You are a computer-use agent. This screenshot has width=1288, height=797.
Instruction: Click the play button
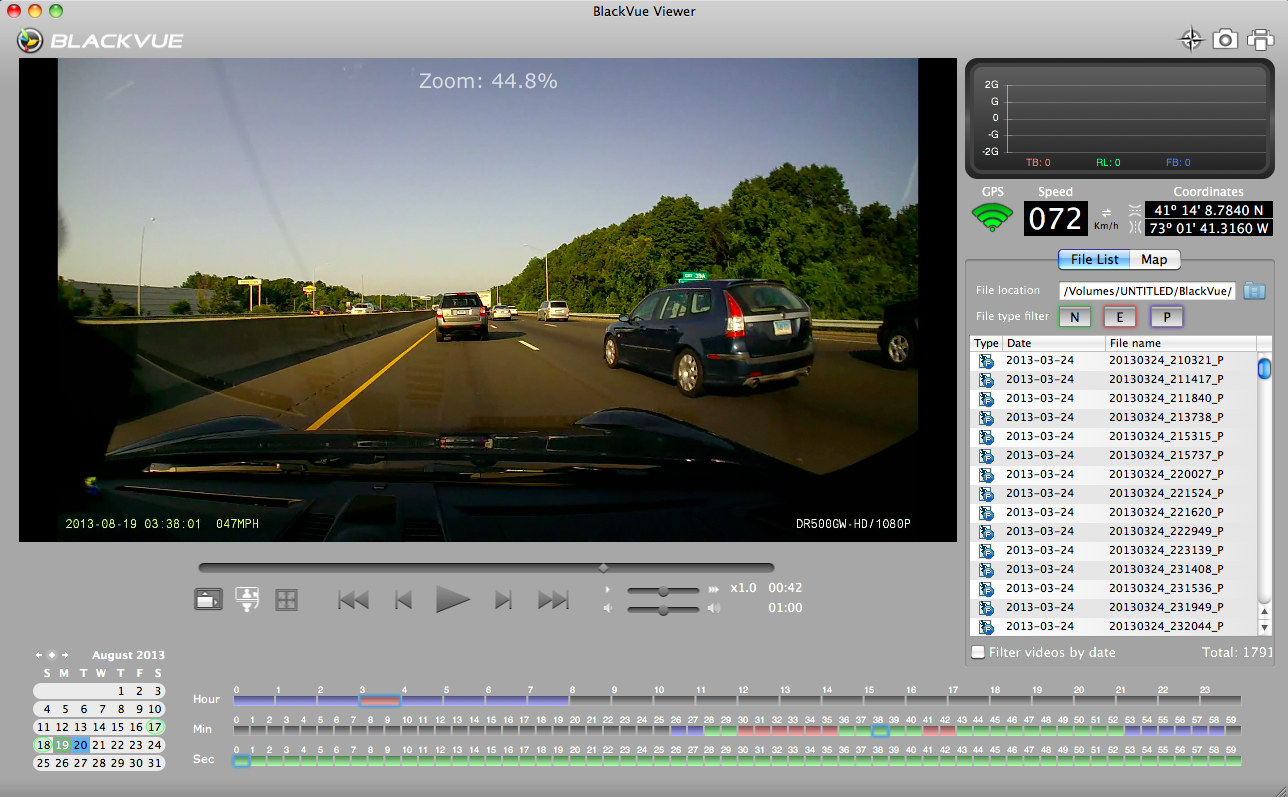452,600
